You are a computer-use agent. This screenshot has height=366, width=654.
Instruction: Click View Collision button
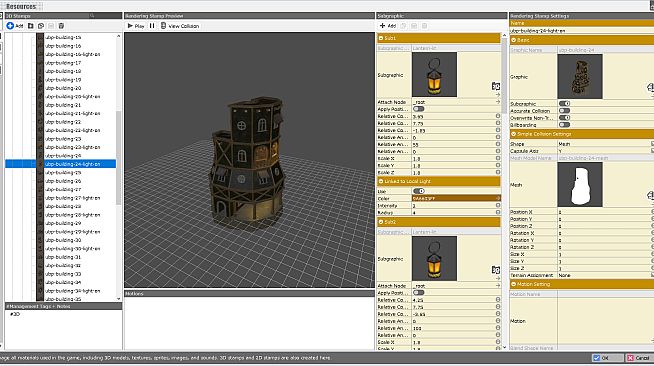tap(180, 26)
